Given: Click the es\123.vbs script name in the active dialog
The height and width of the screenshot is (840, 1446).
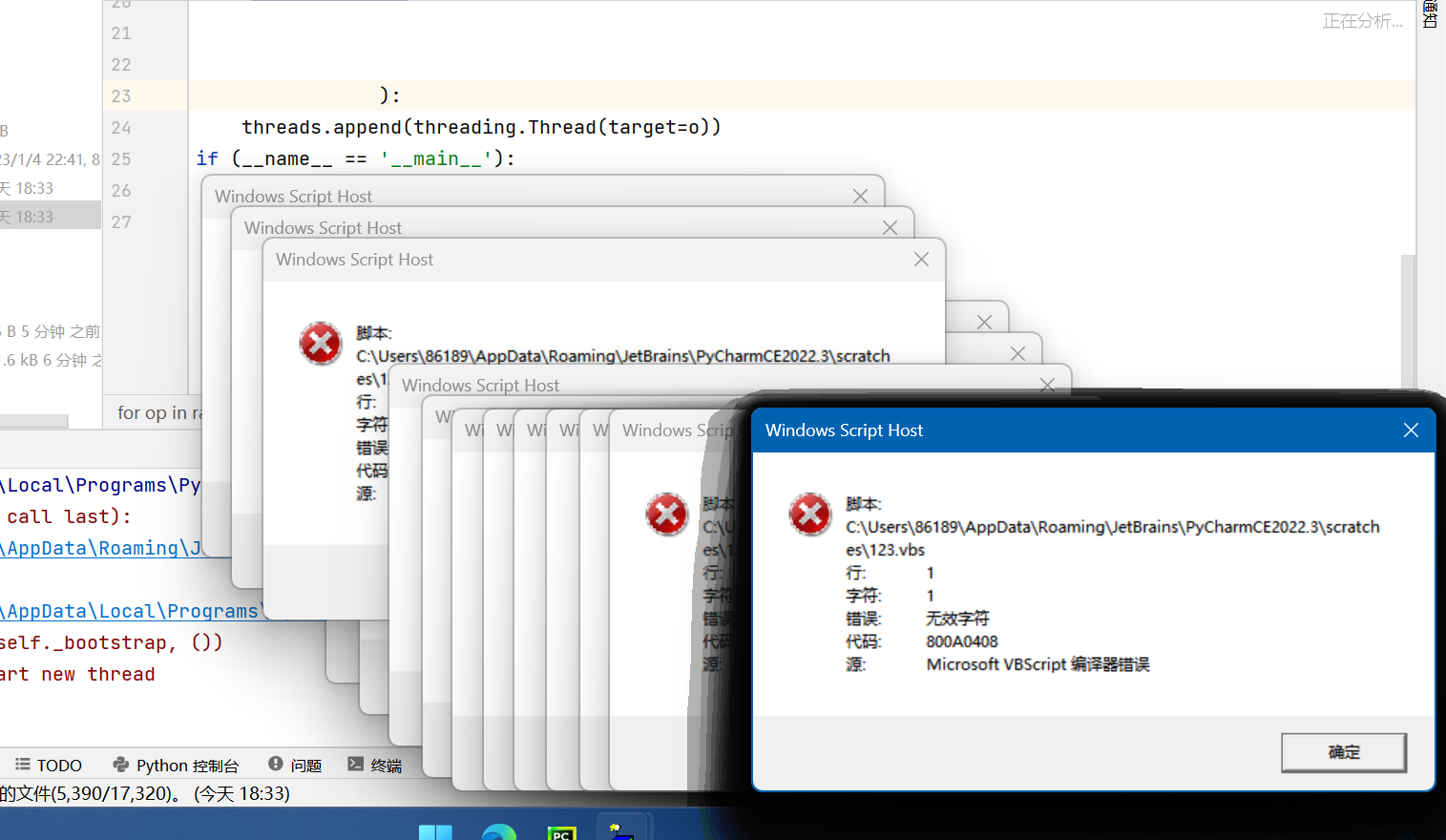Looking at the screenshot, I should click(x=885, y=550).
